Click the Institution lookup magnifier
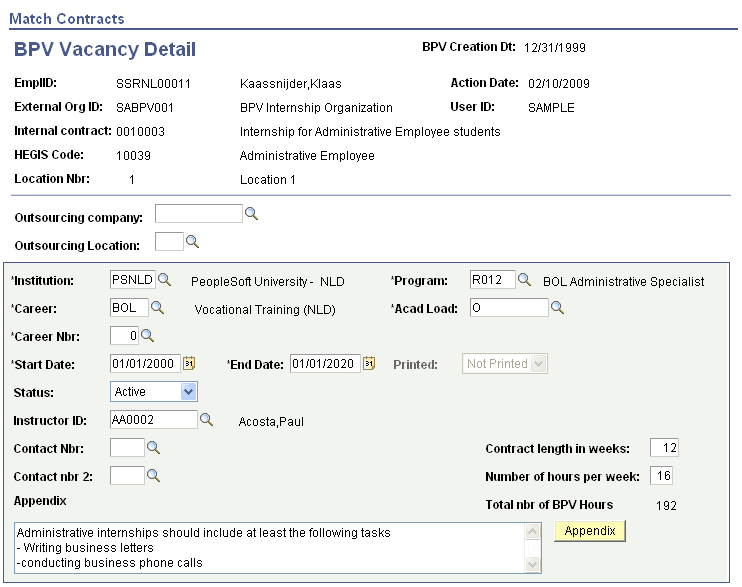Viewport: 742px width, 587px height. (164, 280)
